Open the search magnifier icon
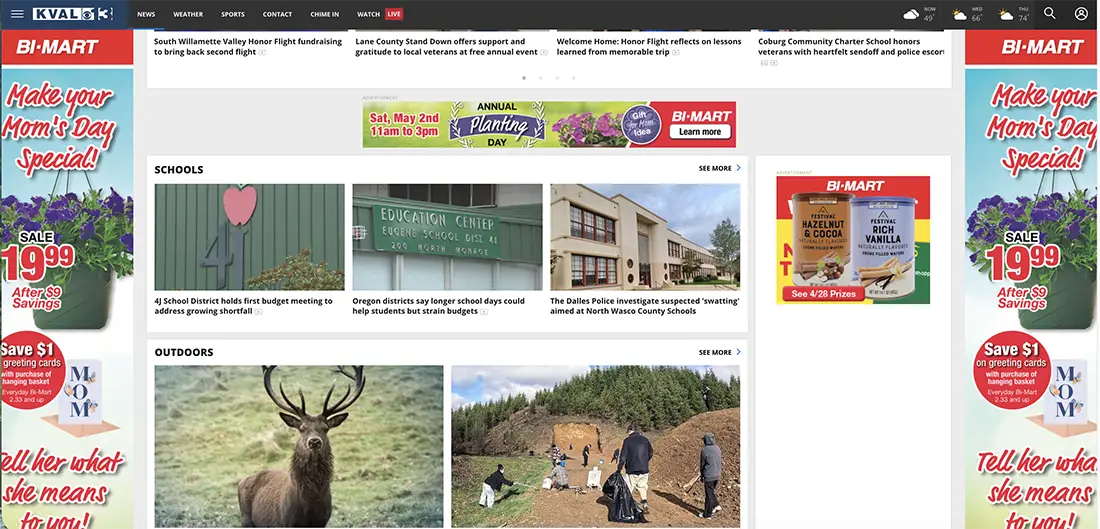 click(x=1049, y=13)
